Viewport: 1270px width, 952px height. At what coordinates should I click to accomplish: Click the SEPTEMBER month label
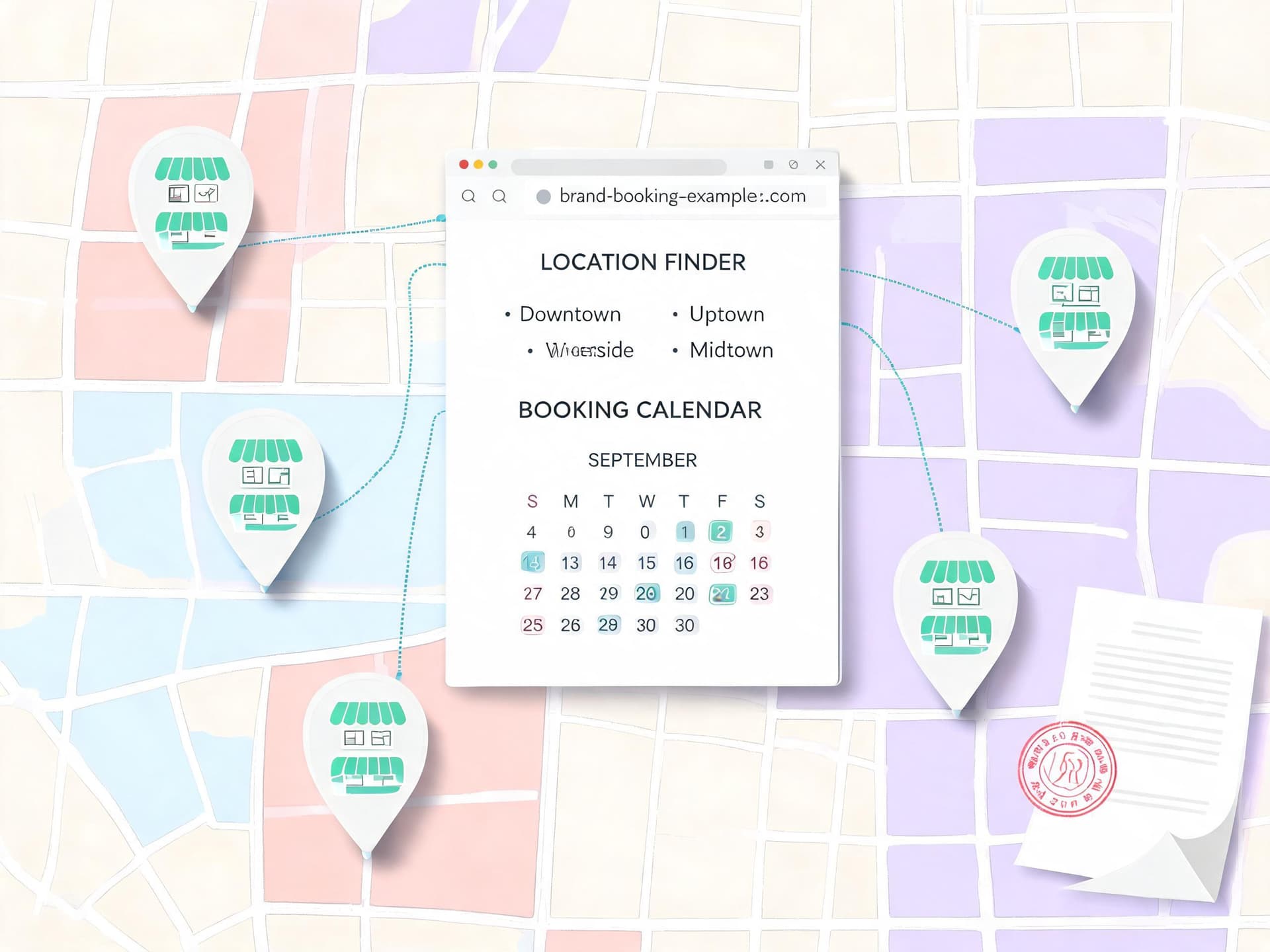coord(642,460)
